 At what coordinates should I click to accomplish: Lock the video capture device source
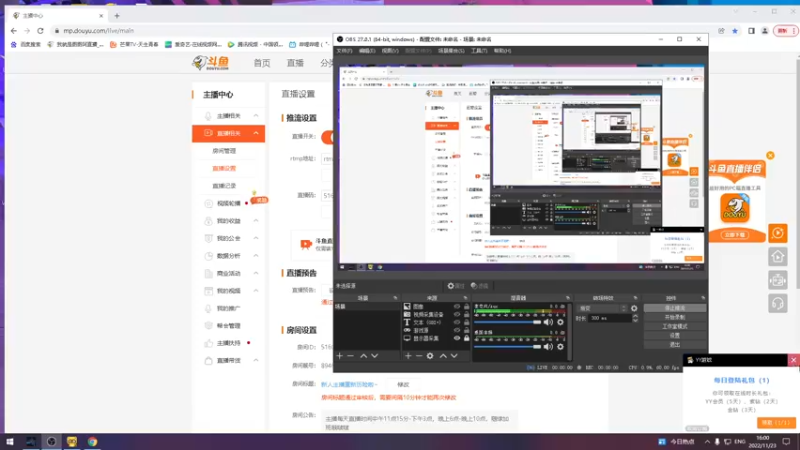(466, 314)
